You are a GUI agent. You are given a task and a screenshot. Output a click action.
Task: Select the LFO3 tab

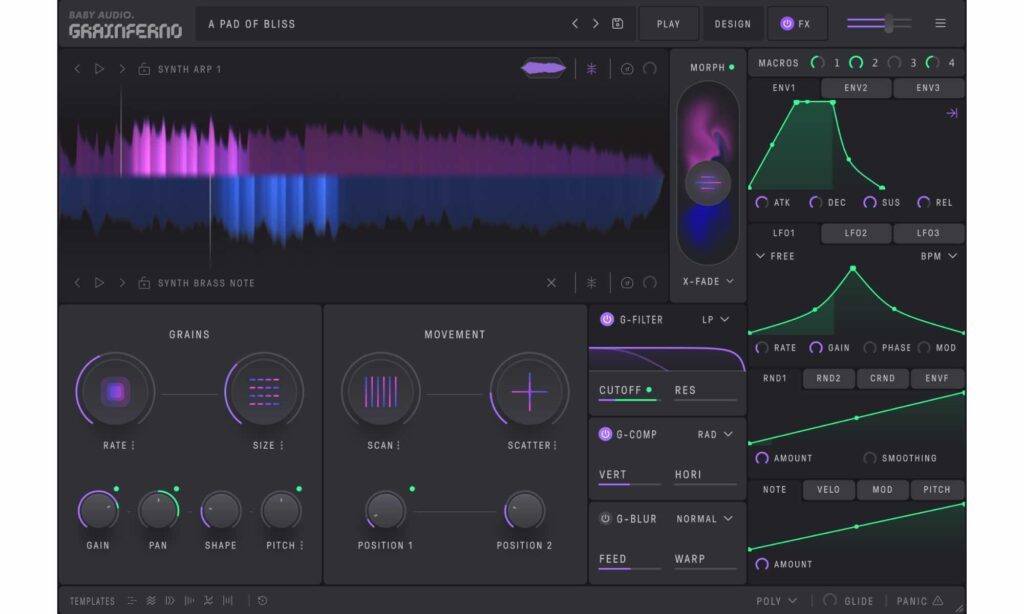tap(928, 233)
